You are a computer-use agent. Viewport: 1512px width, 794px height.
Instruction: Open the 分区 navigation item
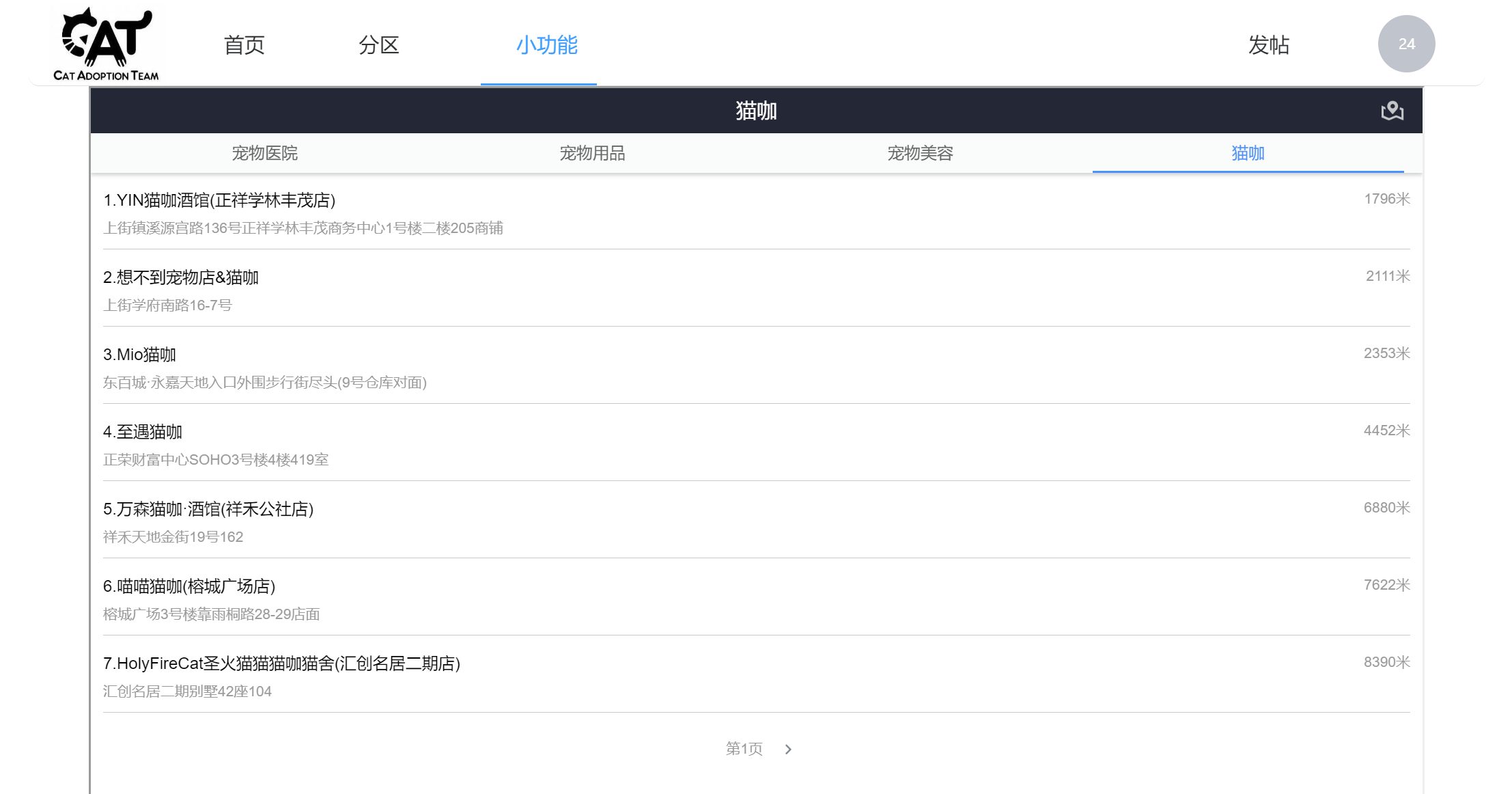(x=378, y=45)
